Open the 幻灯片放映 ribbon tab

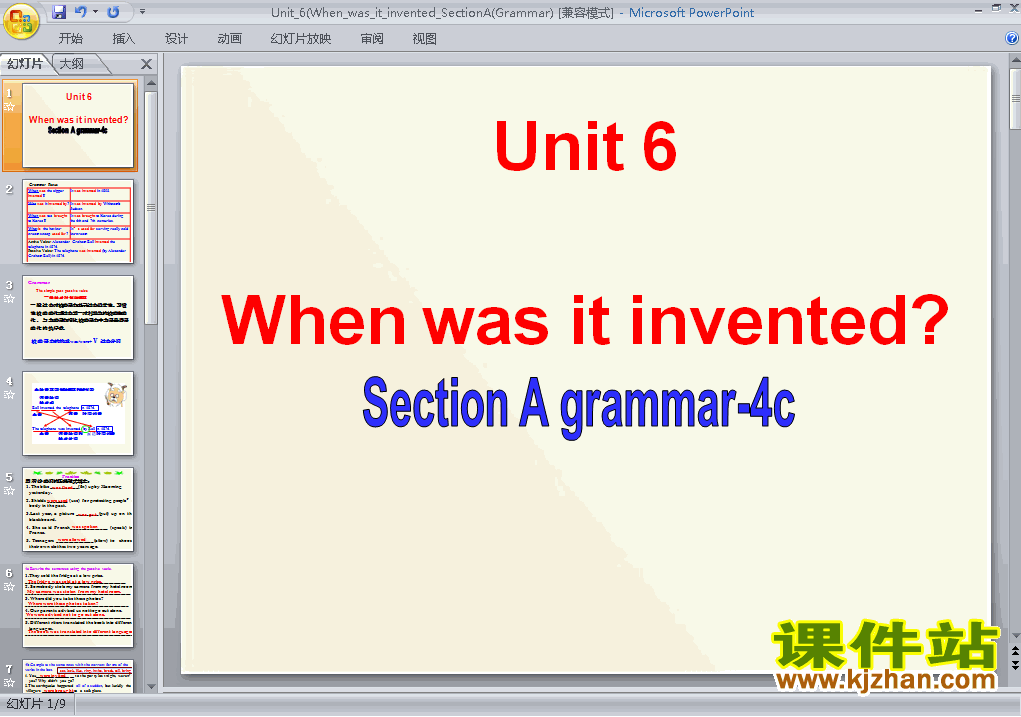(x=300, y=38)
